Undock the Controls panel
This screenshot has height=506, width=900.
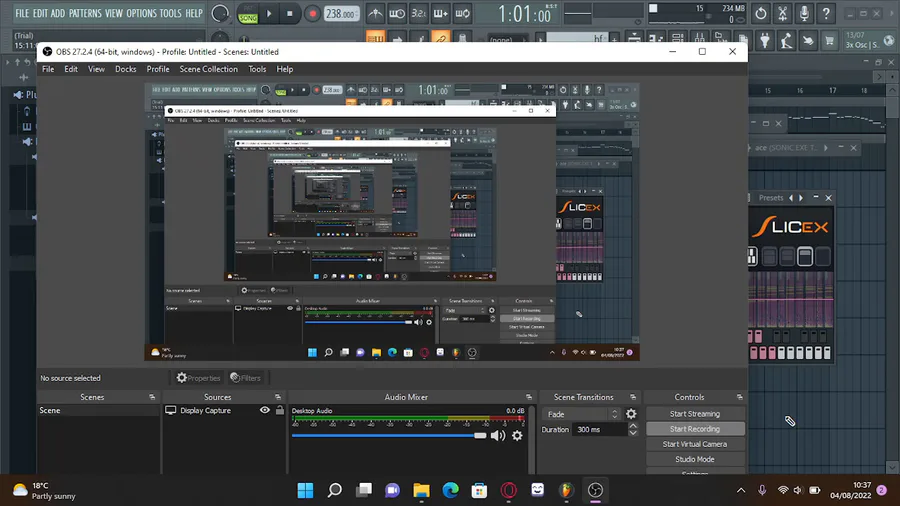(x=739, y=397)
